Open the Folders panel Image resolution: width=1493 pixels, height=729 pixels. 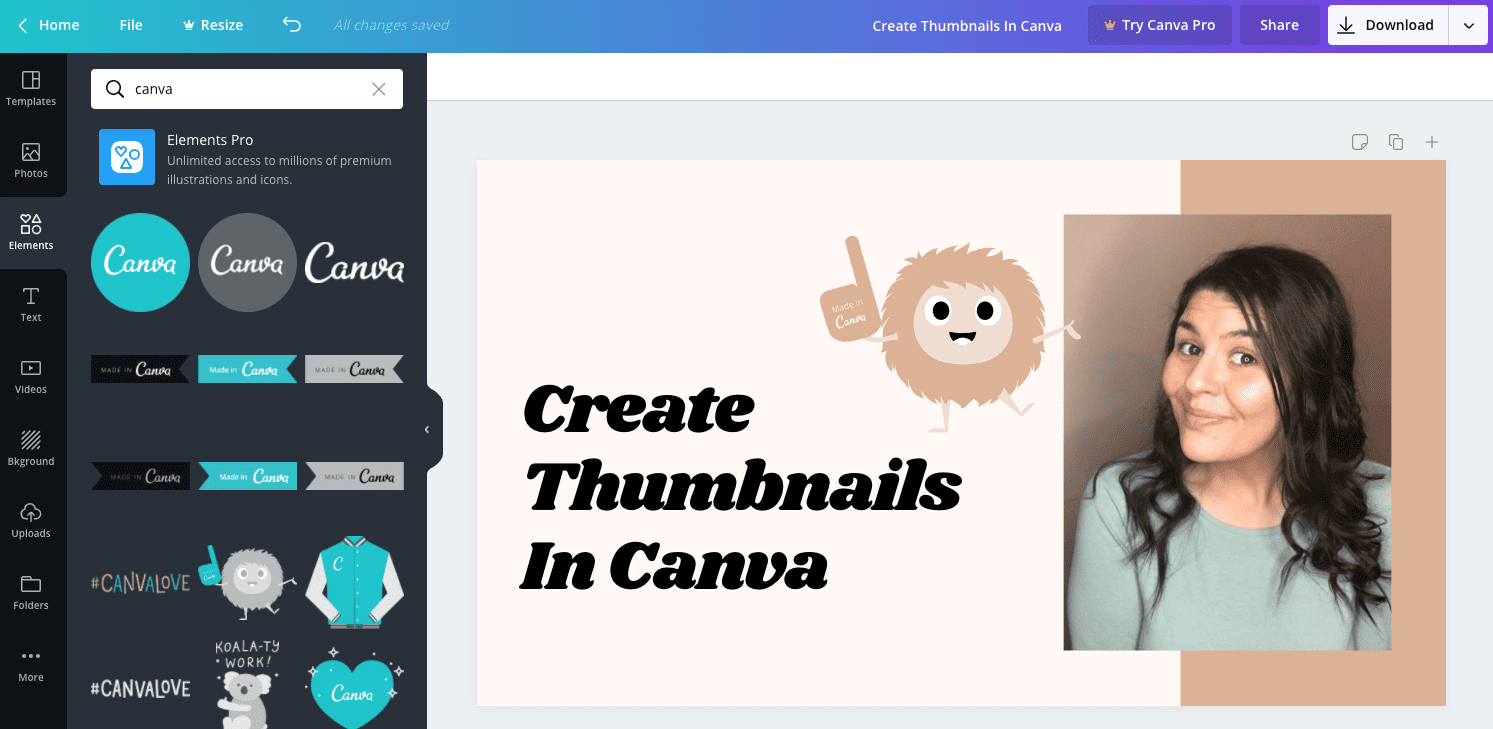pyautogui.click(x=31, y=593)
